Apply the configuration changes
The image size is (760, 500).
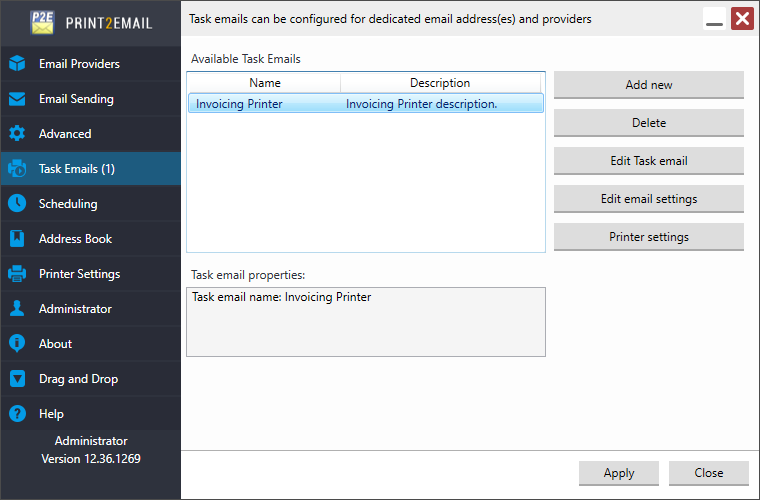pyautogui.click(x=618, y=473)
